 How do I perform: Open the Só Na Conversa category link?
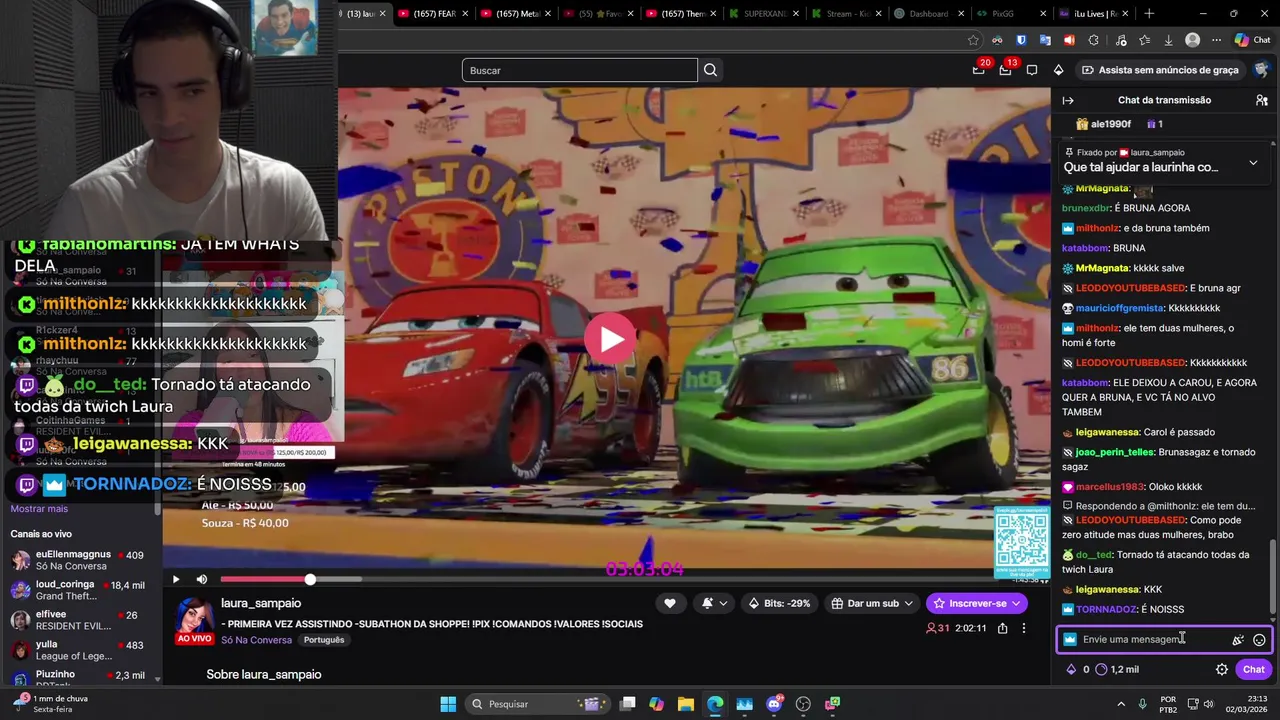pyautogui.click(x=256, y=640)
